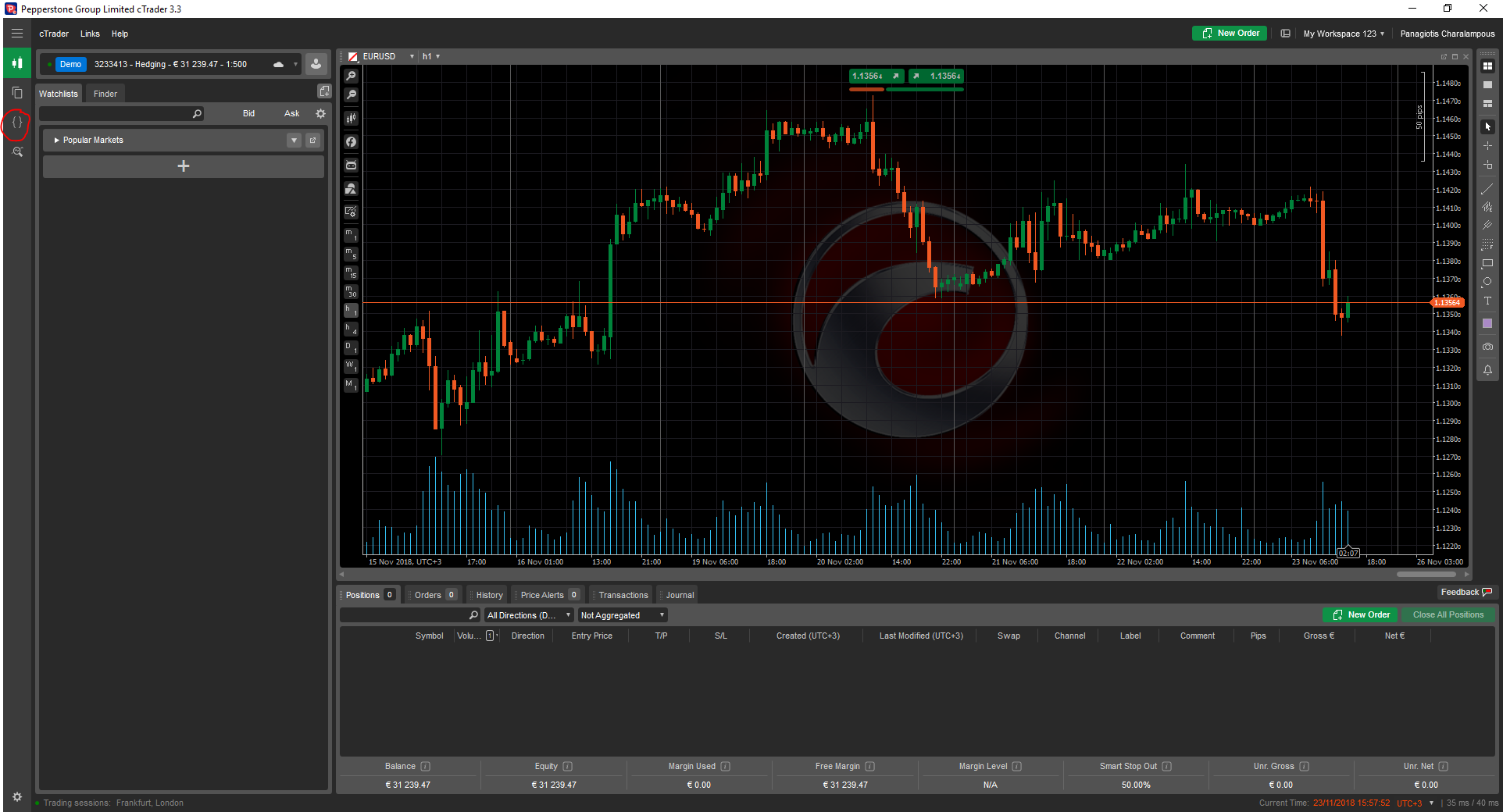Switch to the Orders tab
Viewport: 1503px width, 812px height.
435,595
